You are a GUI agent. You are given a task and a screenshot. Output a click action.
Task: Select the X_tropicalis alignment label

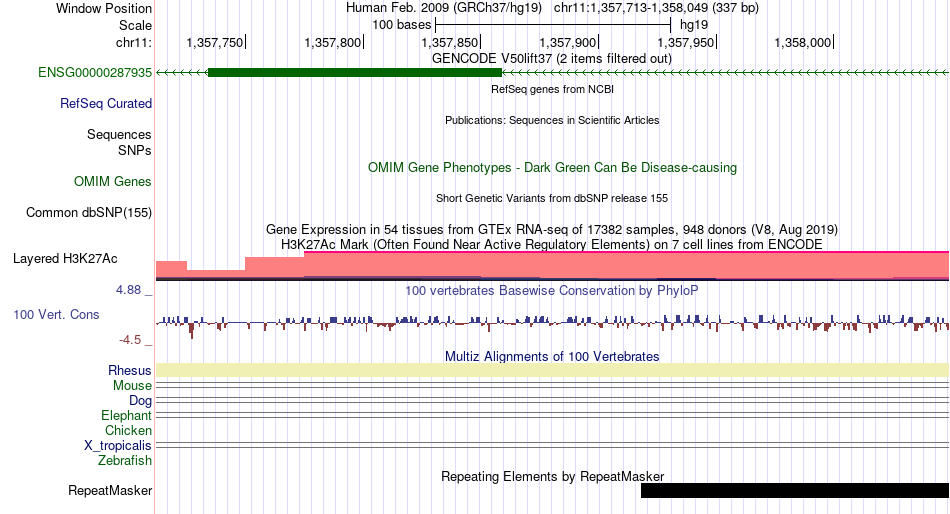(118, 446)
